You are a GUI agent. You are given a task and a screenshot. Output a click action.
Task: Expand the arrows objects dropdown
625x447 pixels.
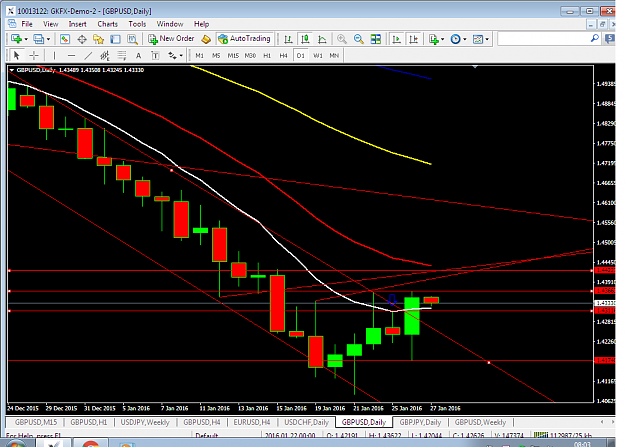click(x=181, y=55)
